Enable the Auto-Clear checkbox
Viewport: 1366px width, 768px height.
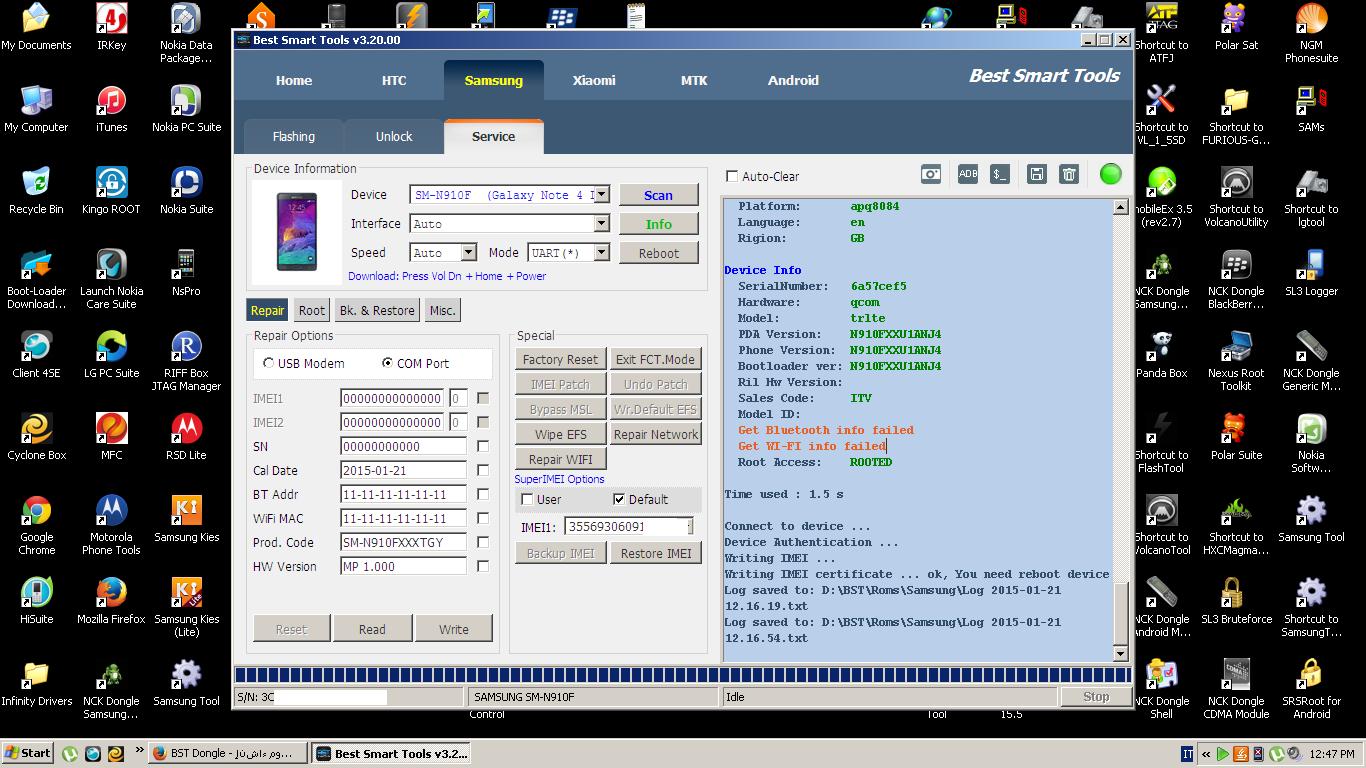click(732, 176)
